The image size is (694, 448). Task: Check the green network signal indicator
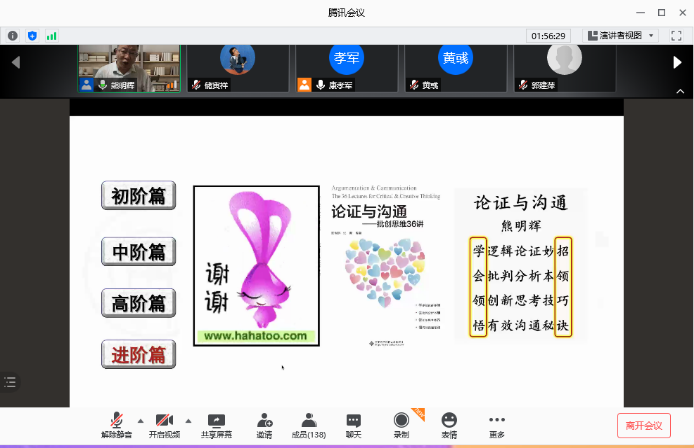point(51,35)
